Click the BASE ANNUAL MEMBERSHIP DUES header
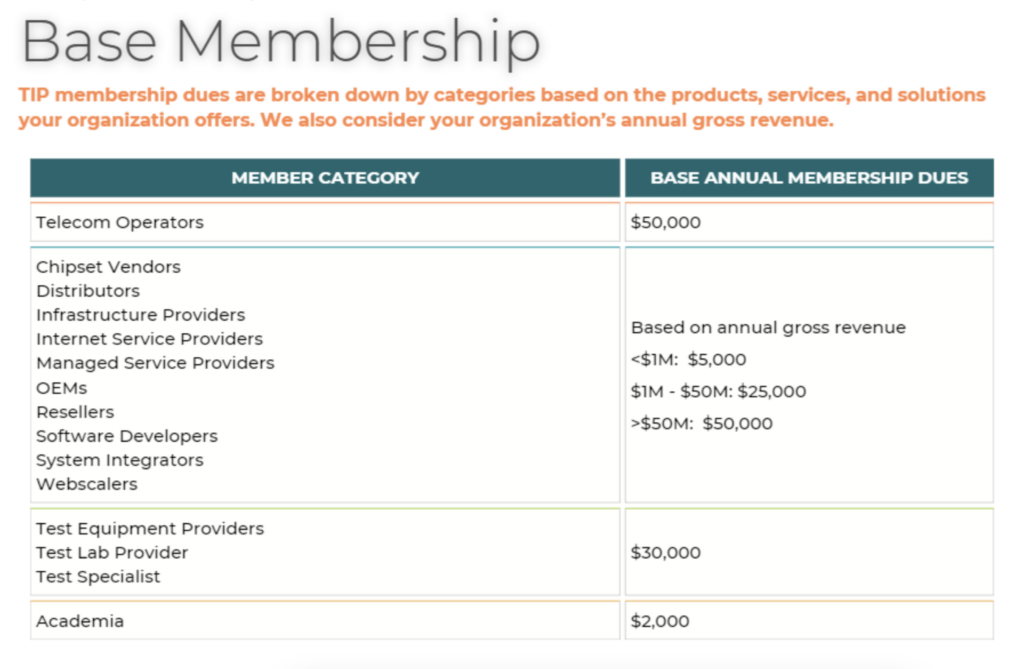 pos(809,178)
